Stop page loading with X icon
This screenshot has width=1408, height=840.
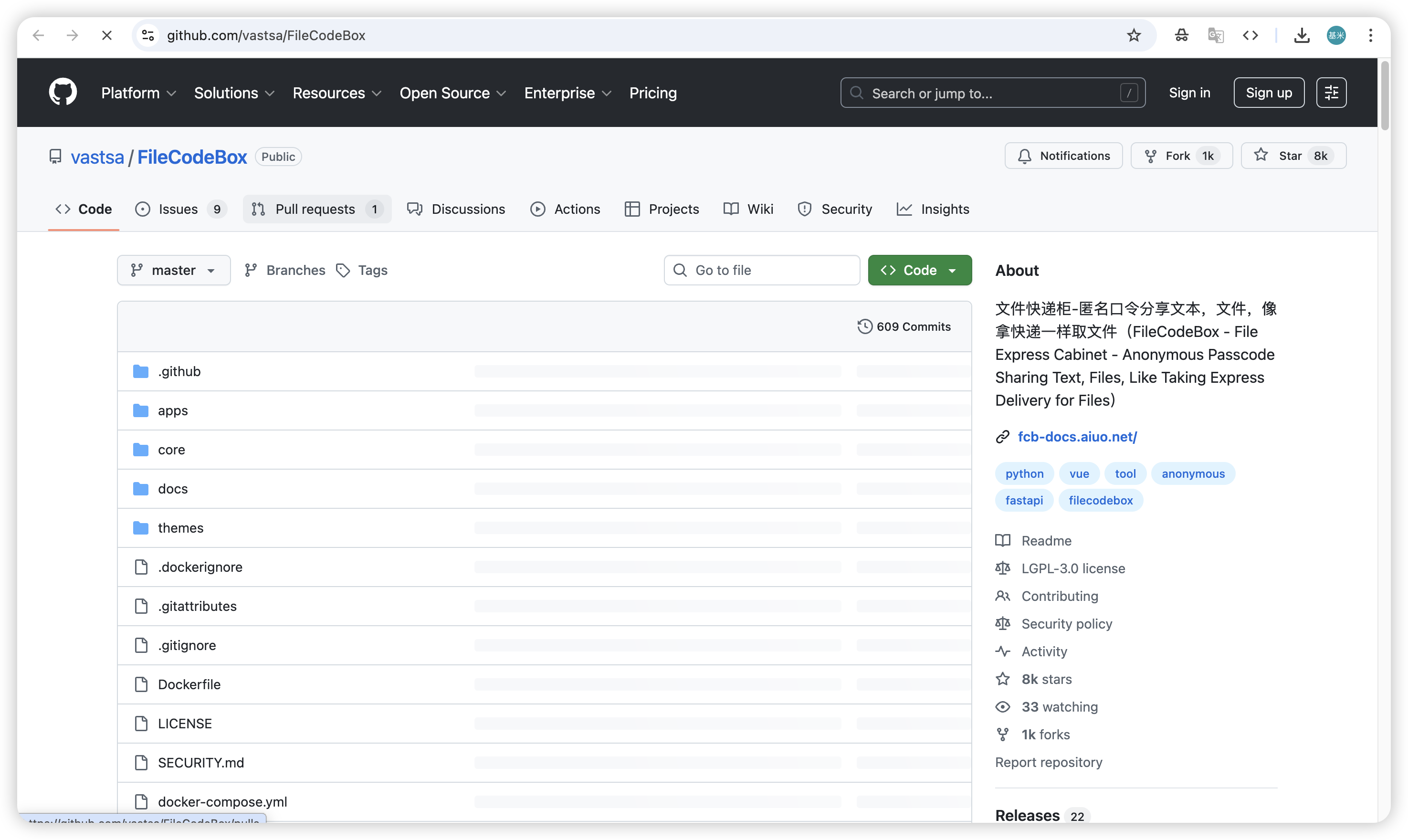(106, 36)
